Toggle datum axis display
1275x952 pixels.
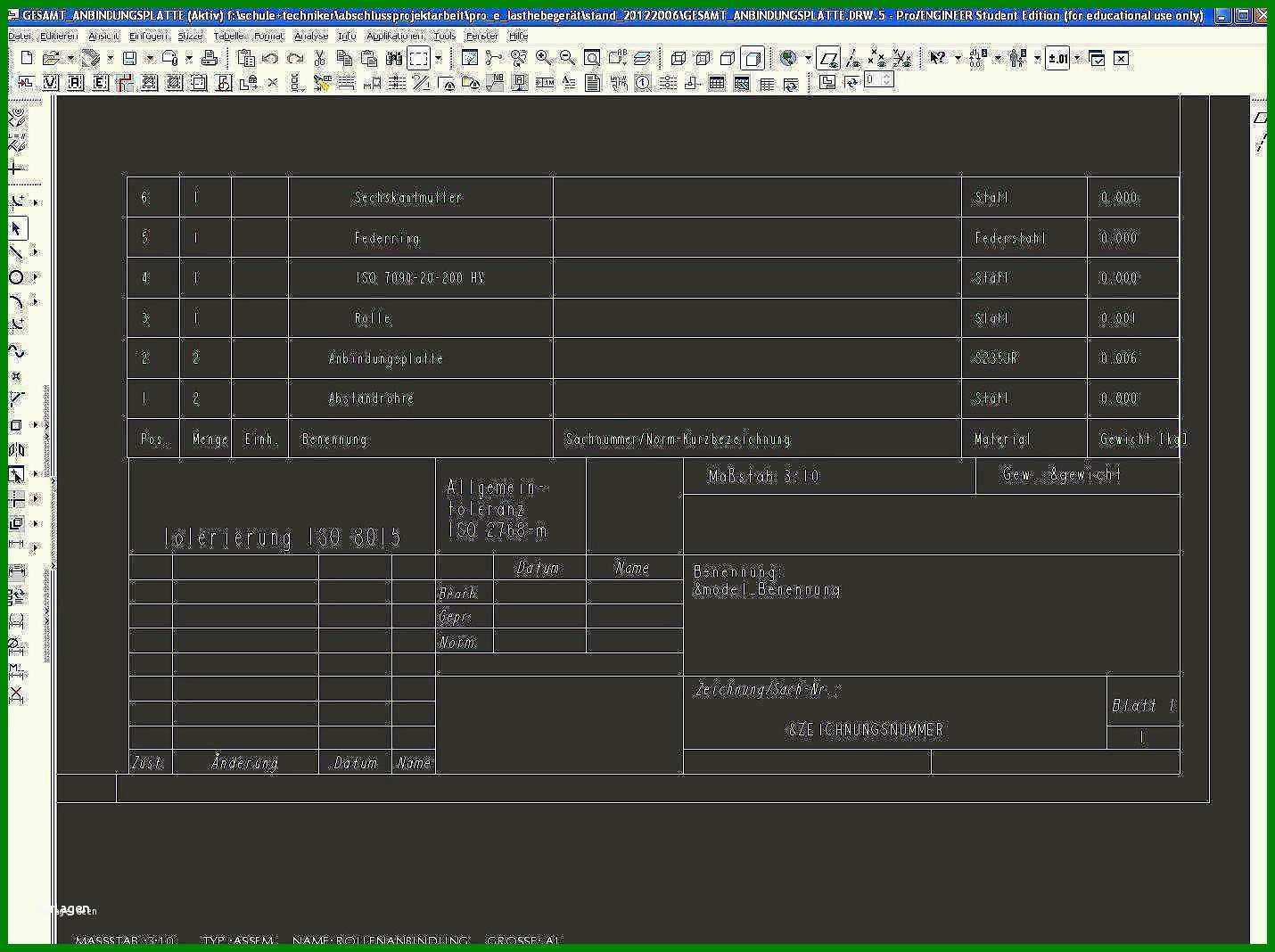click(x=853, y=58)
